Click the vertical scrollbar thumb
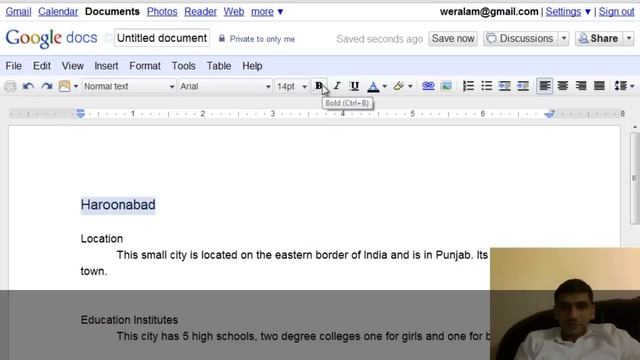This screenshot has height=360, width=640. coord(634,178)
